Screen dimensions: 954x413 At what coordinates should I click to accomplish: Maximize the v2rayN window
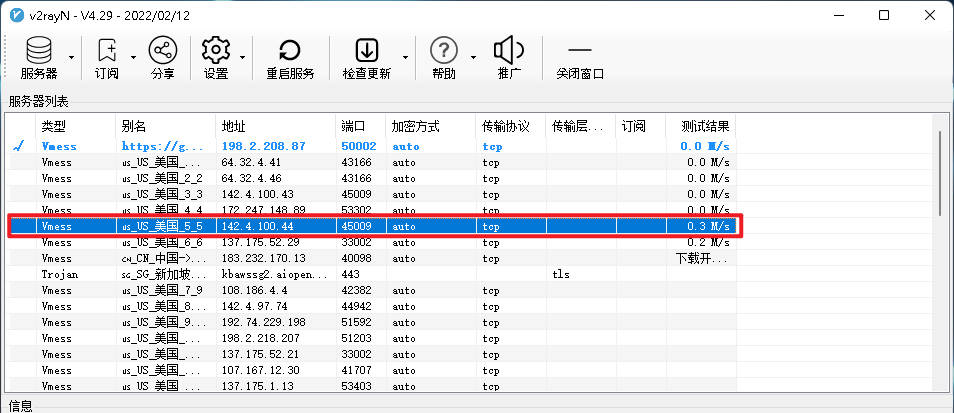(x=884, y=15)
